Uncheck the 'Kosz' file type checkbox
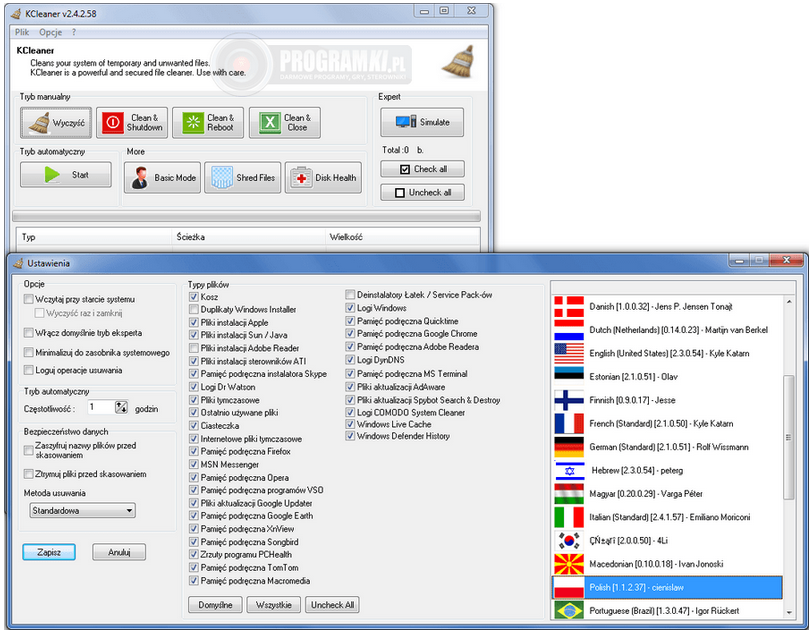The image size is (812, 634). coord(194,297)
